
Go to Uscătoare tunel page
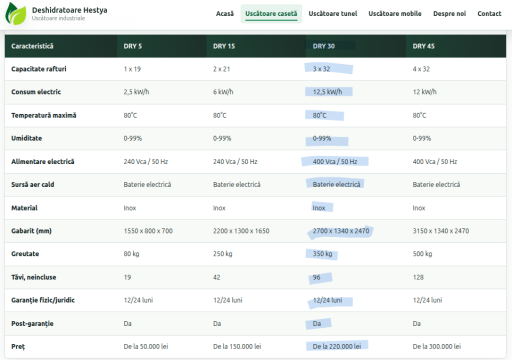coord(333,14)
